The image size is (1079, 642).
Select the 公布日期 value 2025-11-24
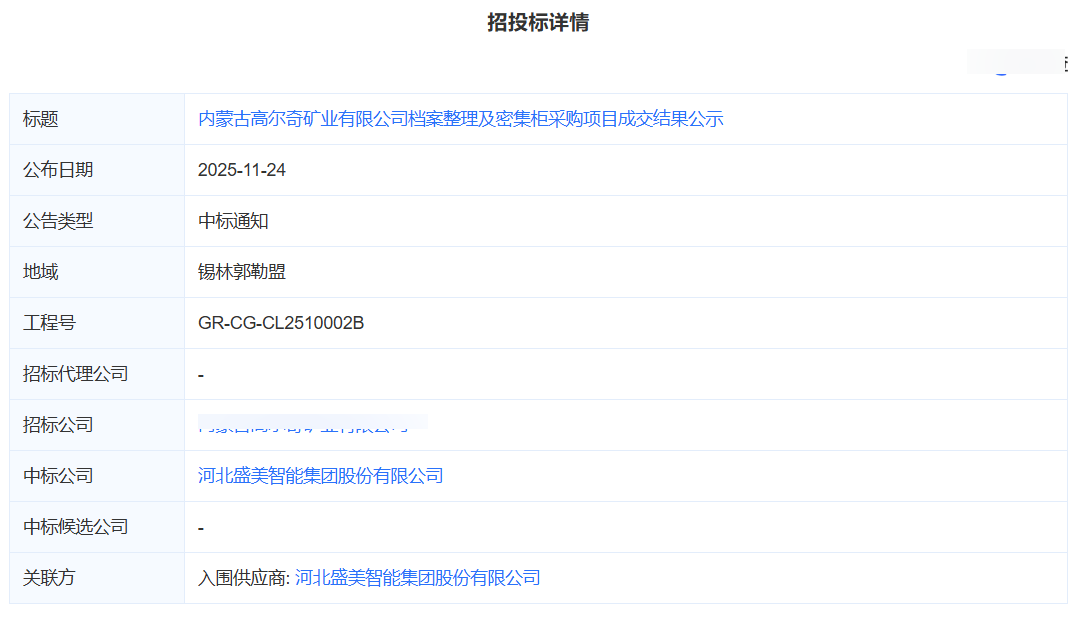[241, 170]
